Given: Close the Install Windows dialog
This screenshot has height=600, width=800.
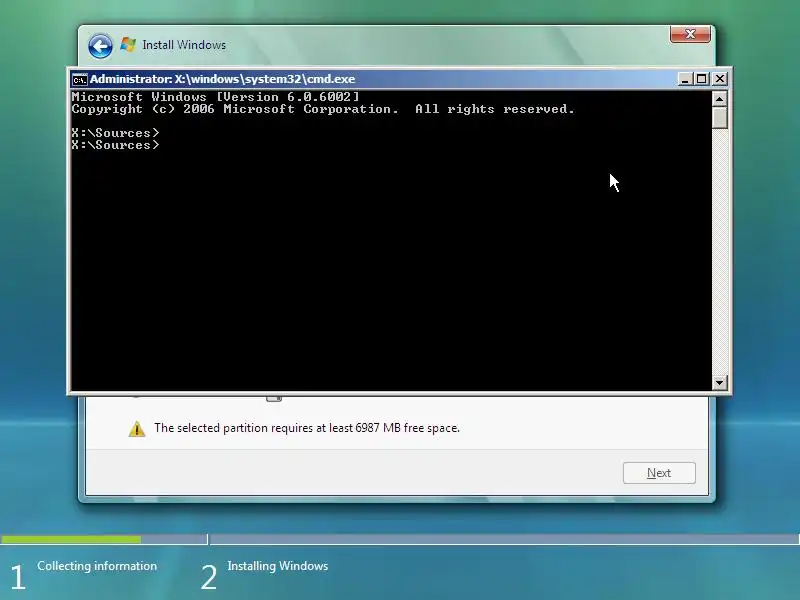Looking at the screenshot, I should tap(690, 34).
